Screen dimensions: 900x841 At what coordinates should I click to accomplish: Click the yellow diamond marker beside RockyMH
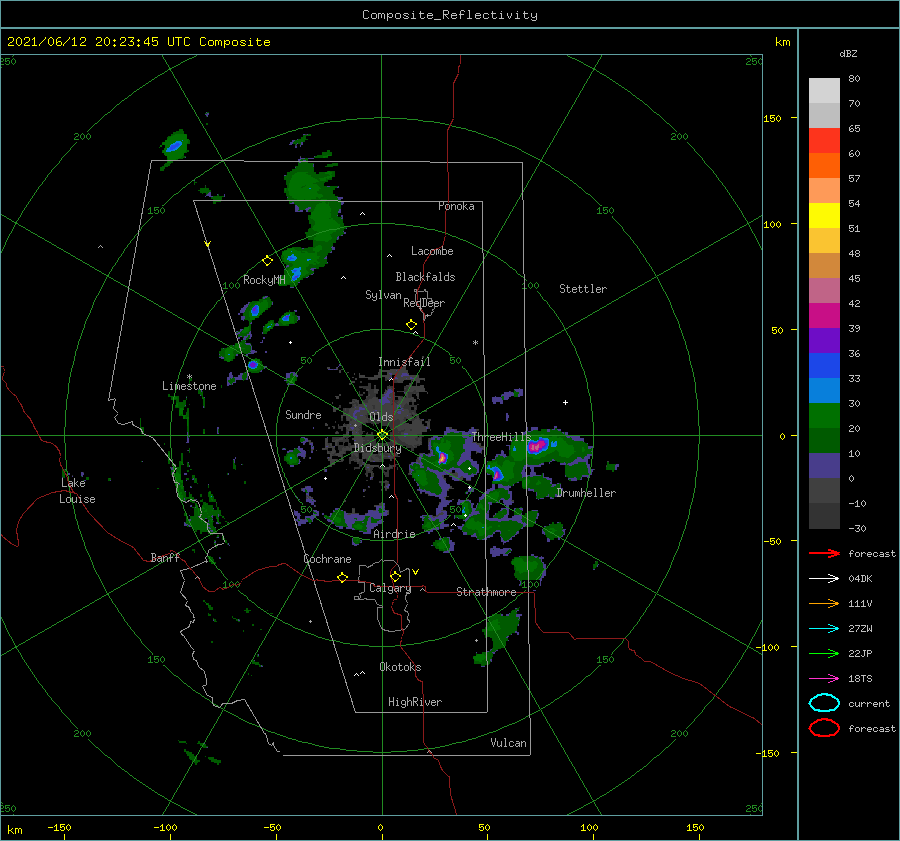click(267, 261)
